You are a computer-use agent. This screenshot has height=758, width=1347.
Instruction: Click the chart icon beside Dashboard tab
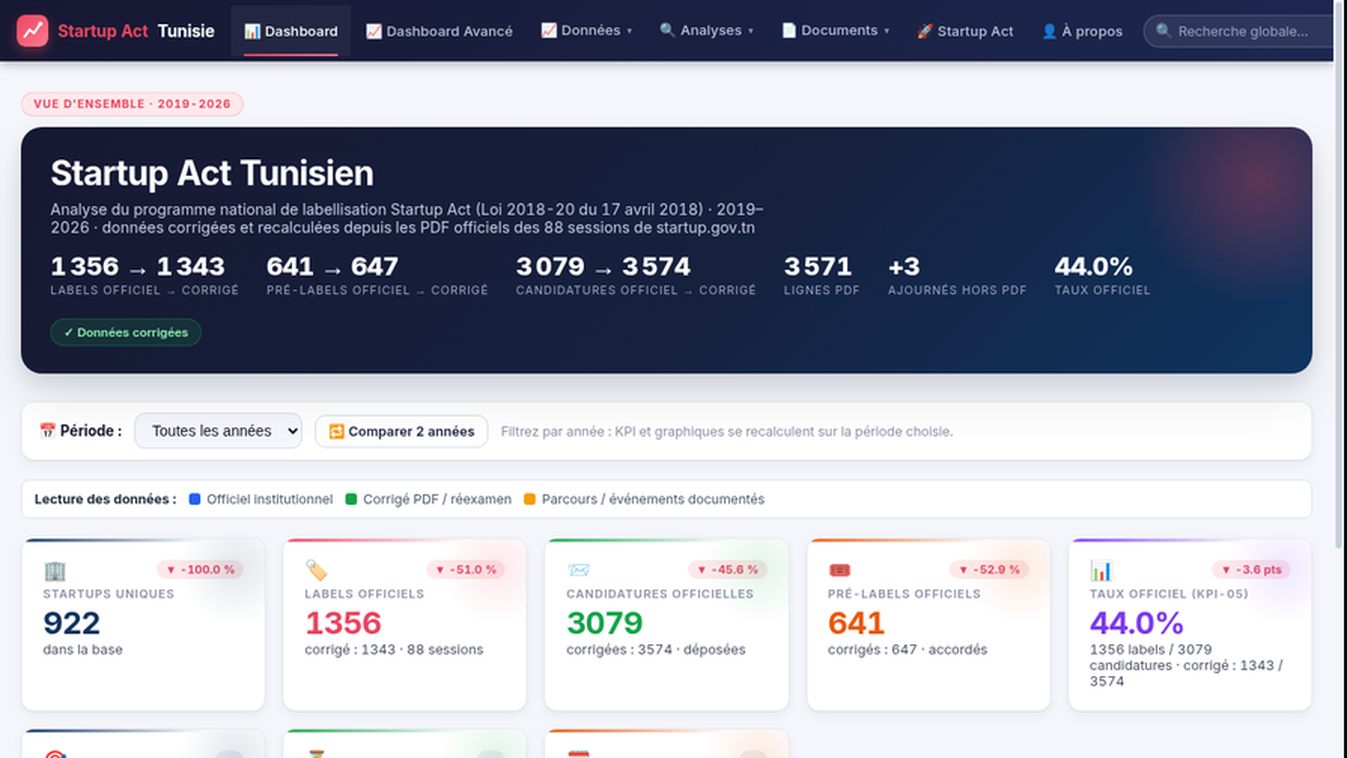pyautogui.click(x=252, y=31)
